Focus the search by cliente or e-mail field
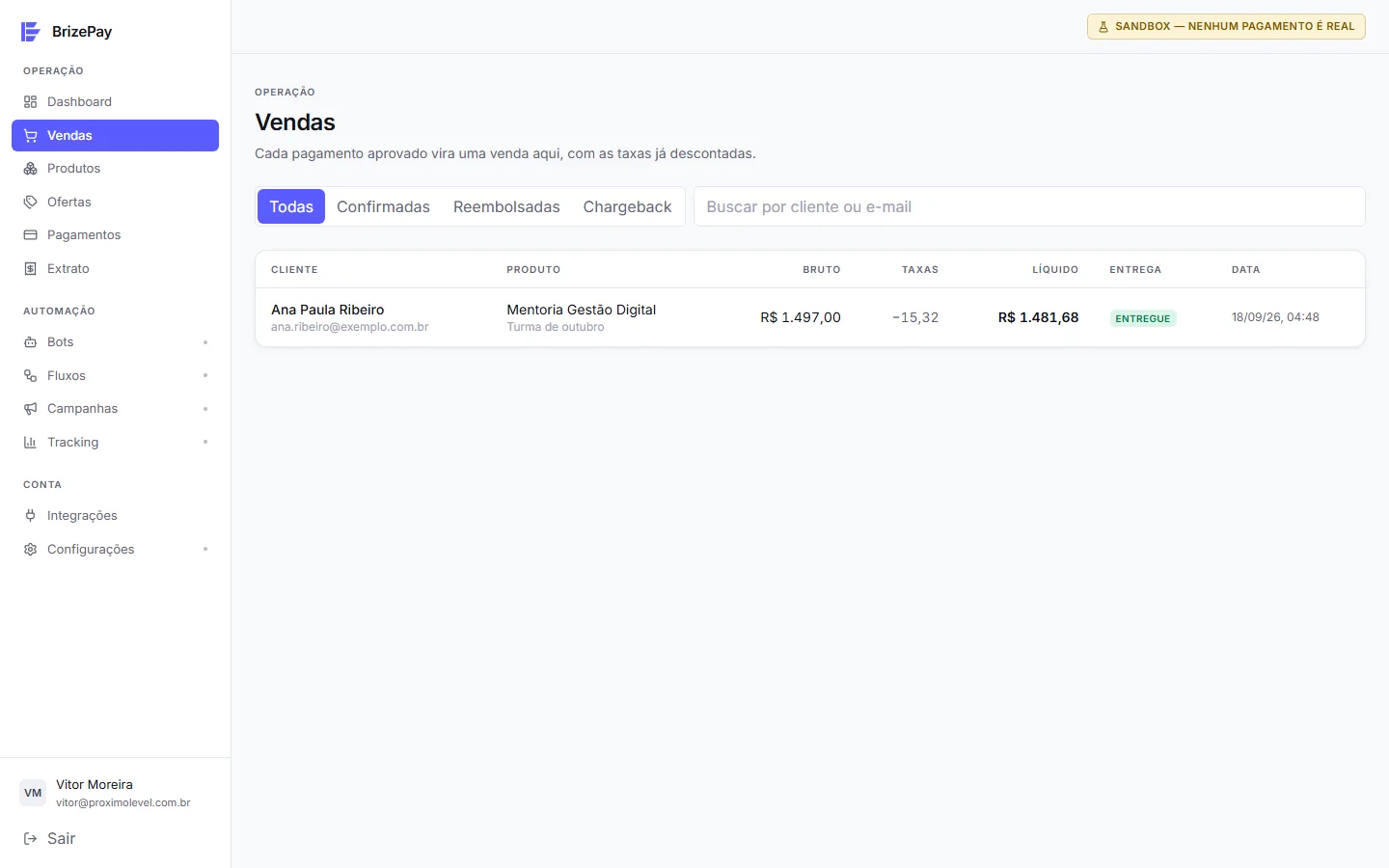Viewport: 1389px width, 868px height. pyautogui.click(x=1029, y=206)
